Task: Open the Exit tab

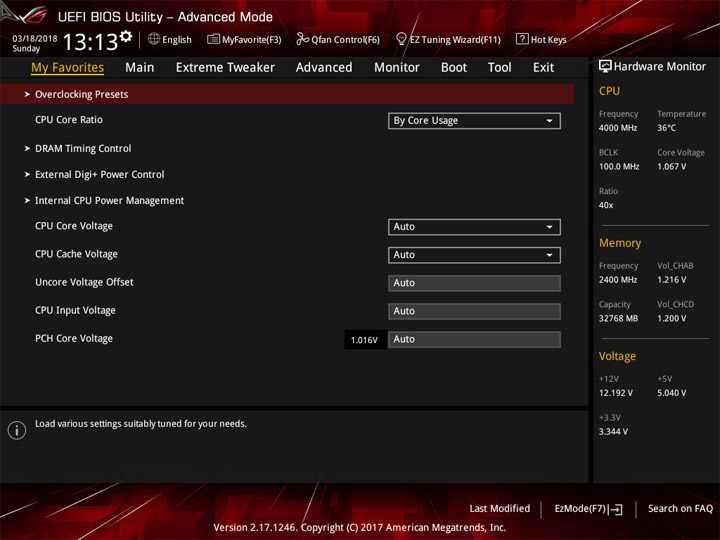Action: [x=543, y=68]
